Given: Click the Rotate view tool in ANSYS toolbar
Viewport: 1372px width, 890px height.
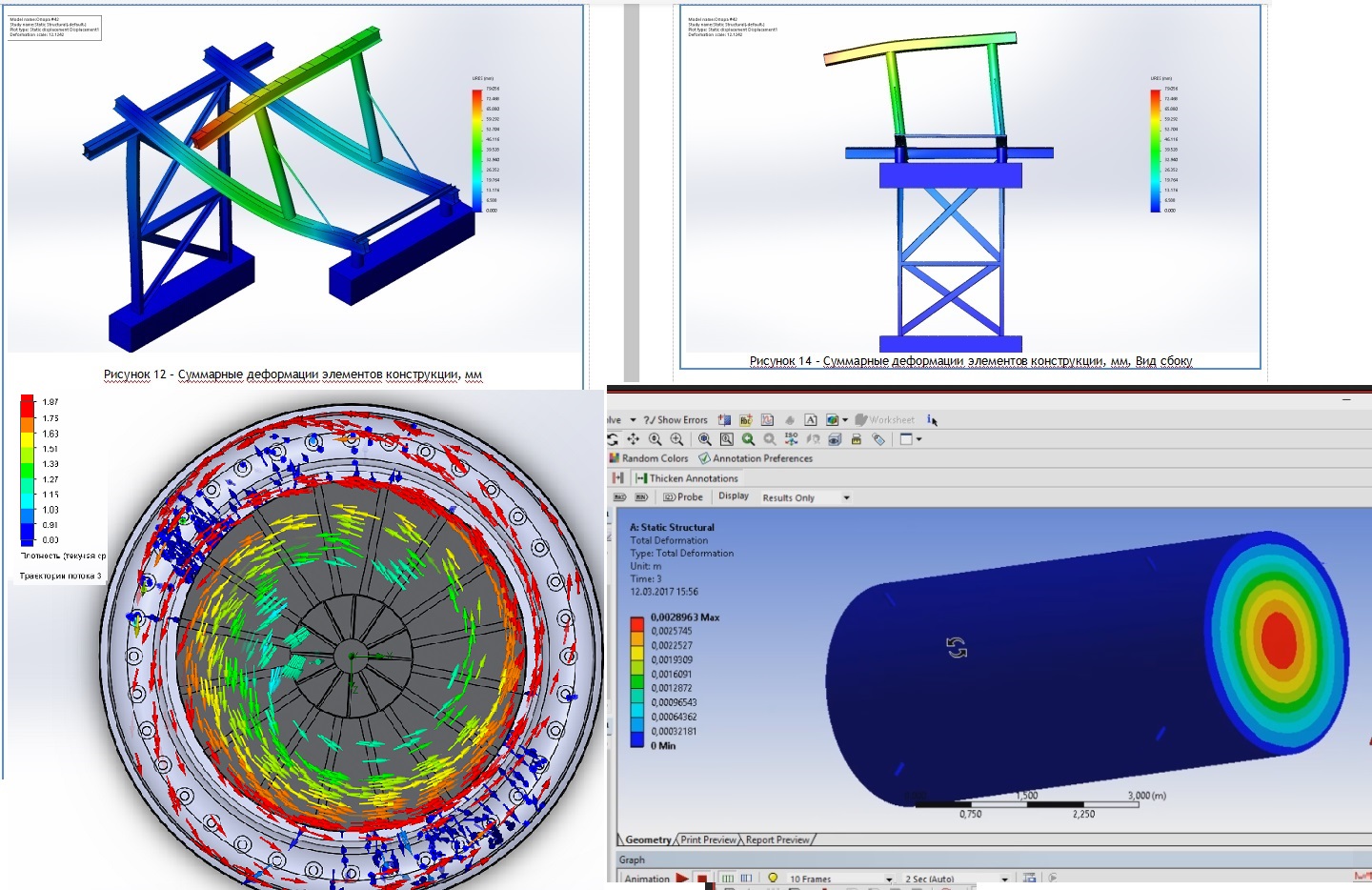Looking at the screenshot, I should click(x=613, y=439).
